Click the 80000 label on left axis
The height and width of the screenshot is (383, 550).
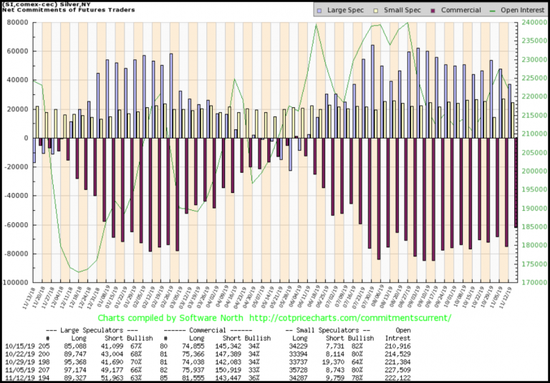[17, 22]
